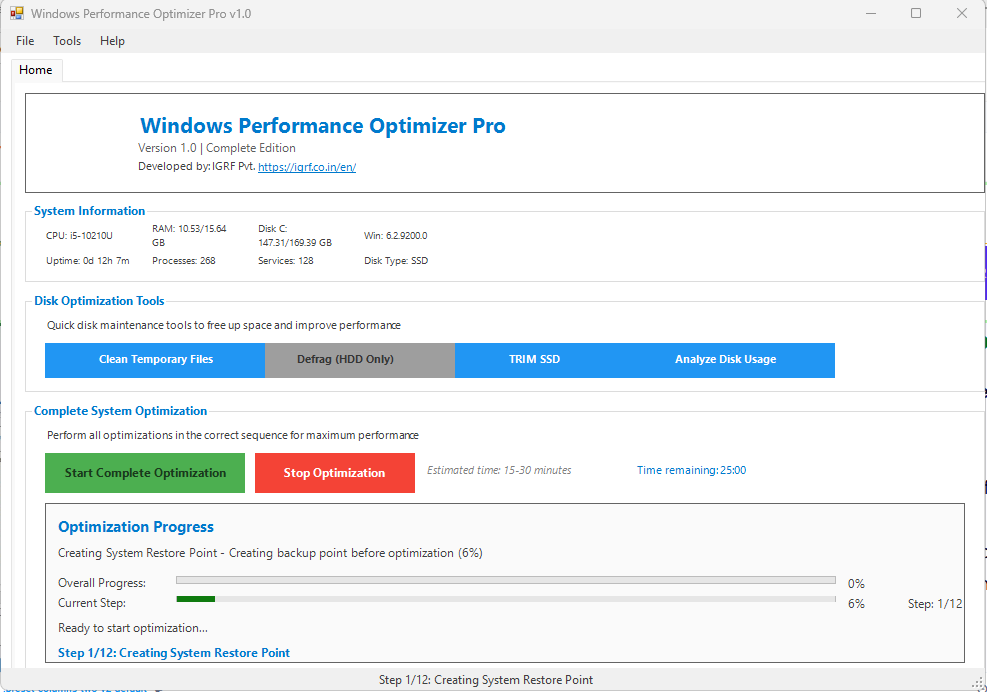The height and width of the screenshot is (692, 987).
Task: Click the green Start Complete Optimization button
Action: click(x=145, y=473)
